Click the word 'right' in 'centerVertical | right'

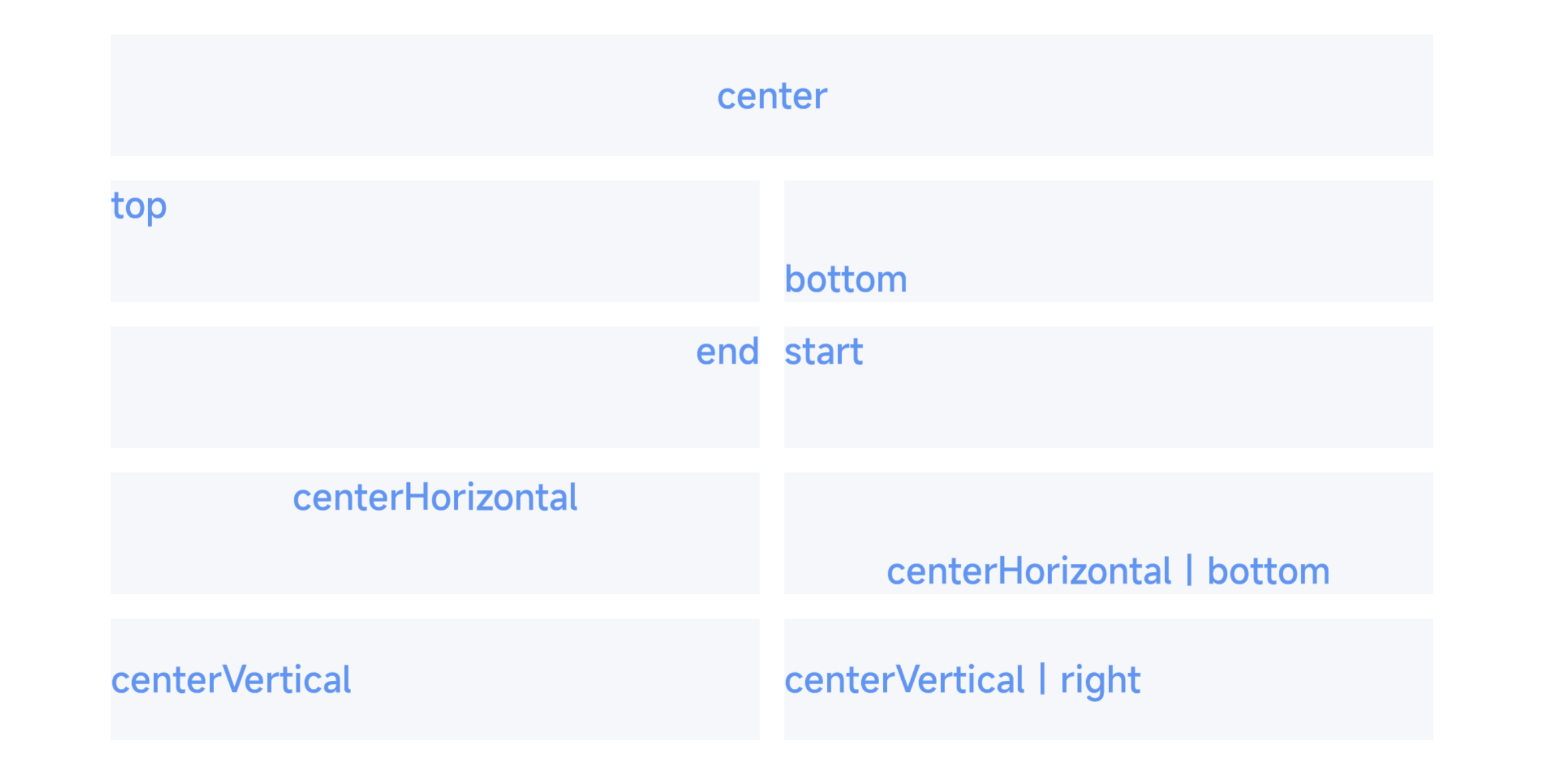(1101, 681)
